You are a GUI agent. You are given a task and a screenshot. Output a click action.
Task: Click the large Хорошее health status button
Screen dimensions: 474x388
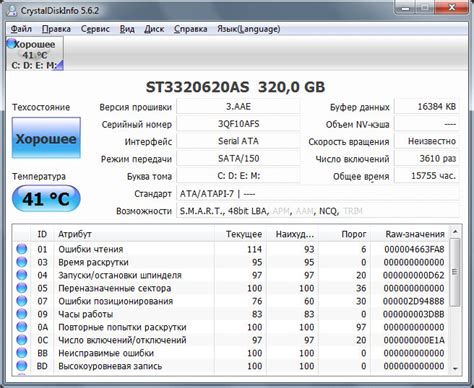46,138
